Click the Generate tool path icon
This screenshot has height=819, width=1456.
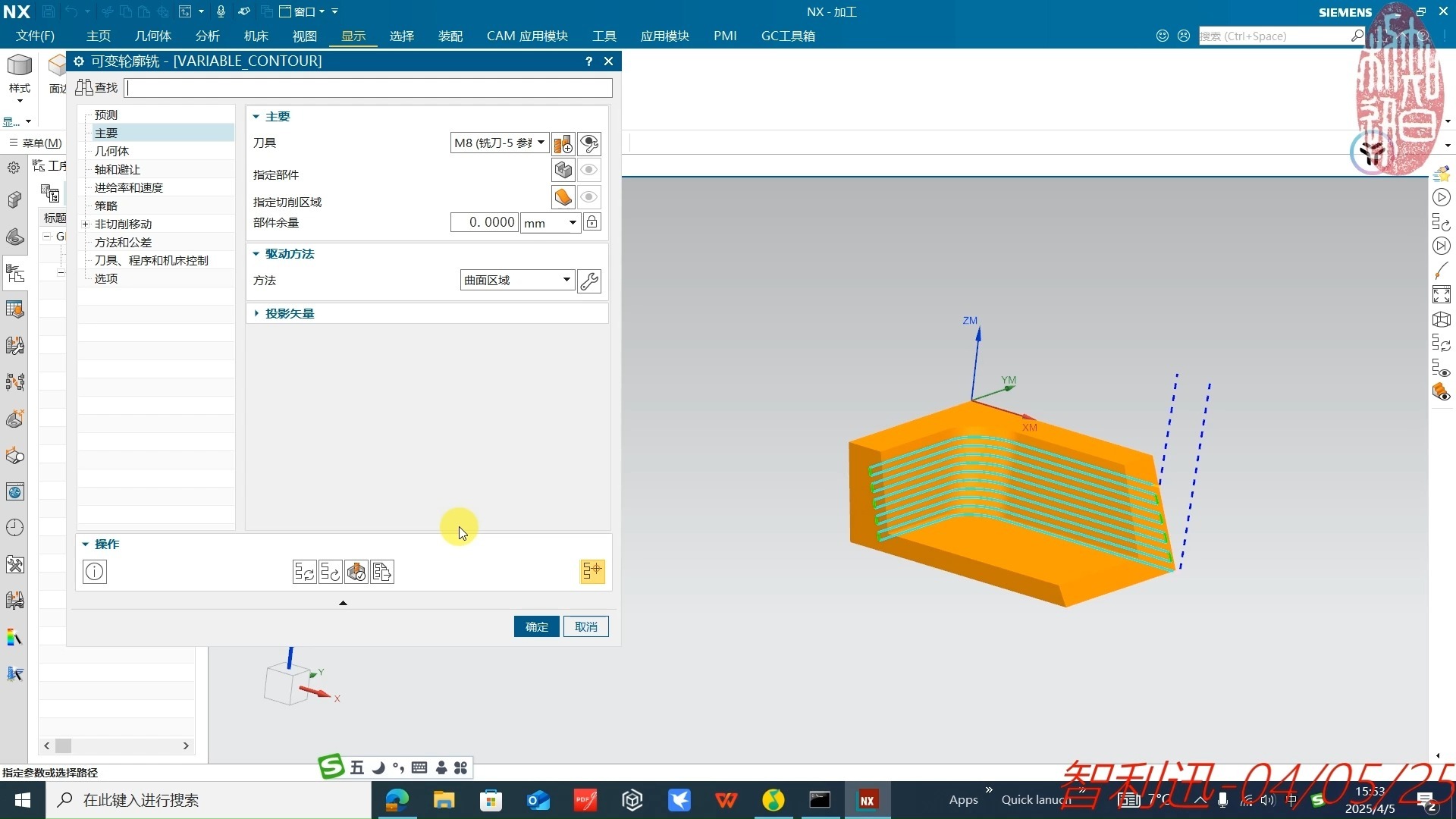pyautogui.click(x=304, y=572)
